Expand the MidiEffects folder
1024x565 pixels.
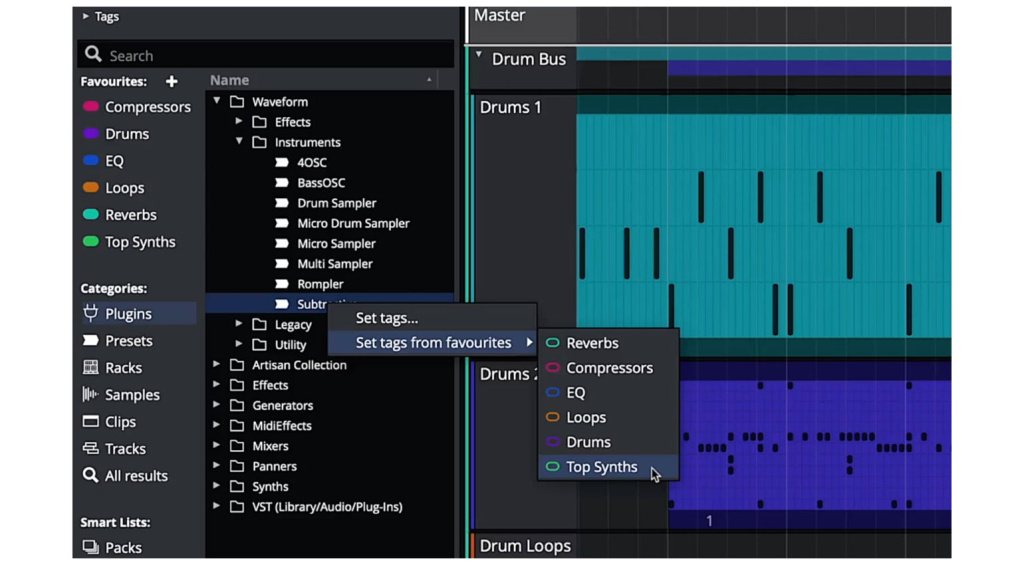(217, 425)
